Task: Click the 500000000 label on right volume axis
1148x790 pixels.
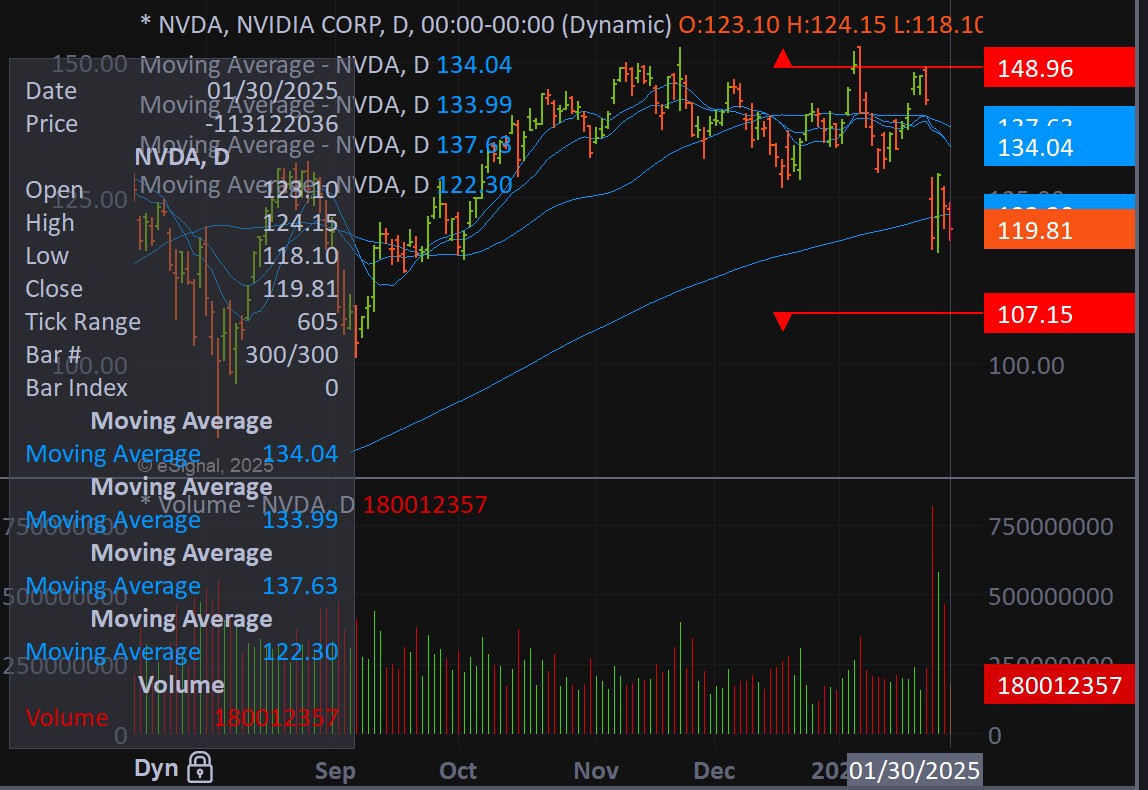Action: [x=1051, y=597]
